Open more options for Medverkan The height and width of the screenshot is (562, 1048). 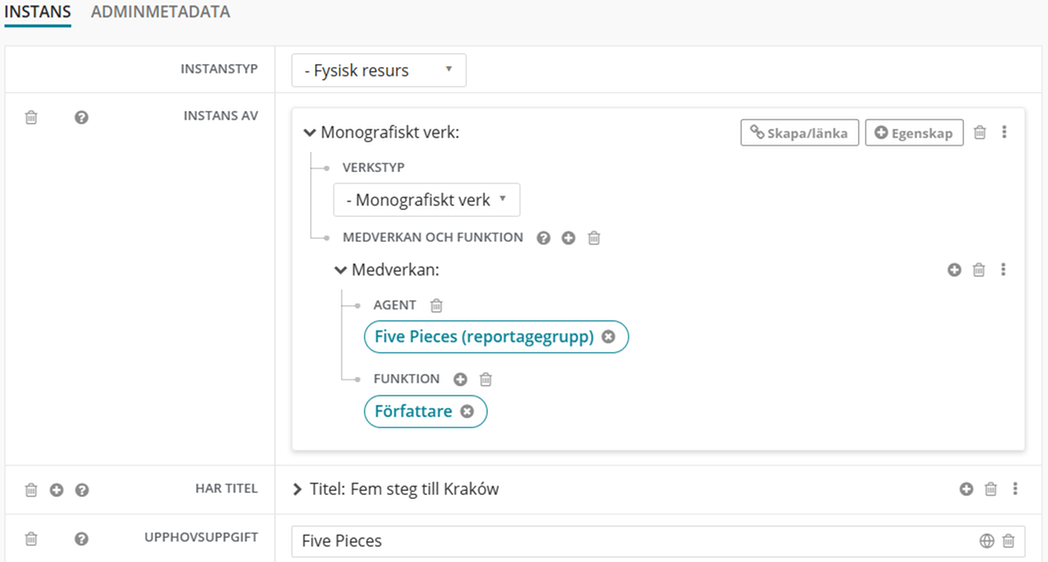pos(1003,269)
